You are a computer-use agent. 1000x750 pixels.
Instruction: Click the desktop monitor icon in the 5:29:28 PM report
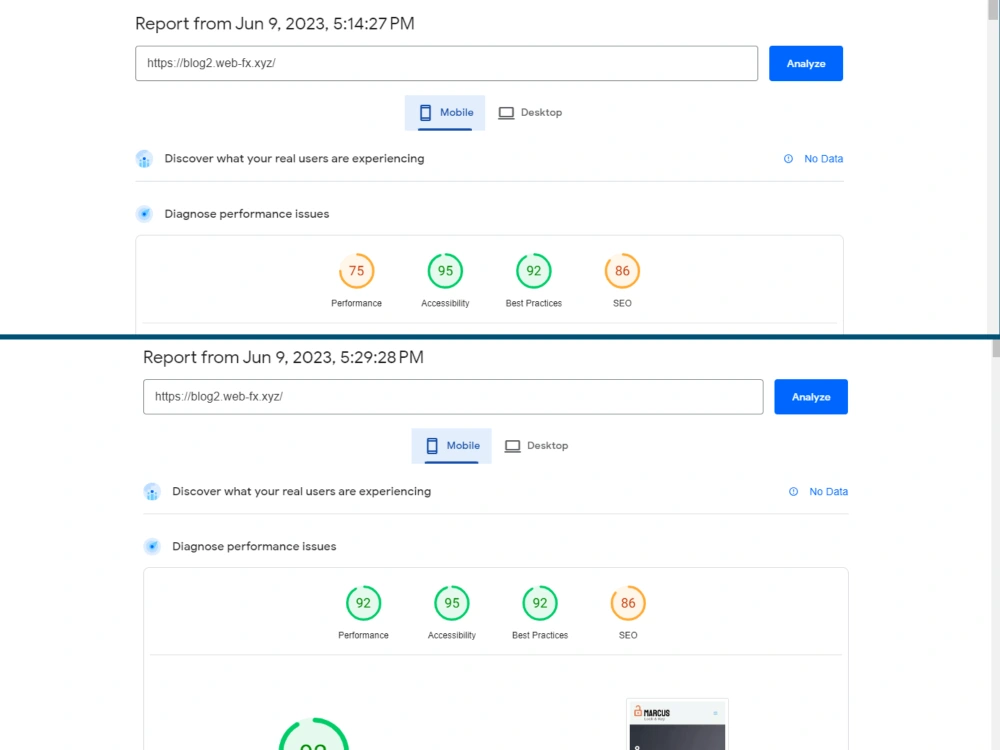[512, 446]
